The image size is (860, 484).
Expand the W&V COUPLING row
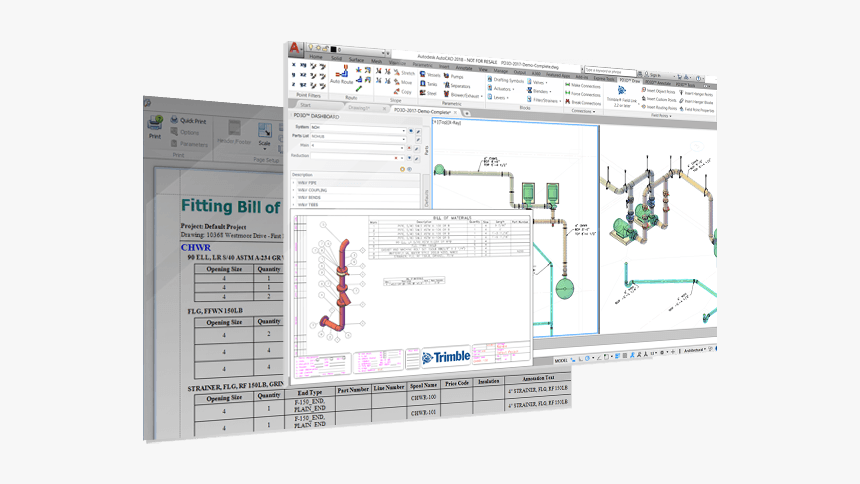[294, 190]
